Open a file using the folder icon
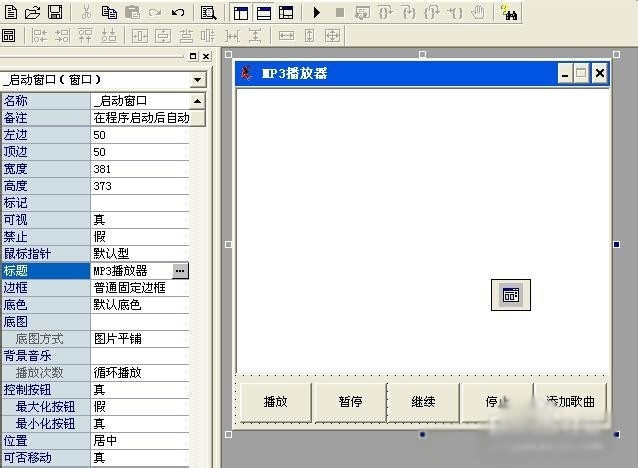Viewport: 638px width, 468px height. pos(33,12)
